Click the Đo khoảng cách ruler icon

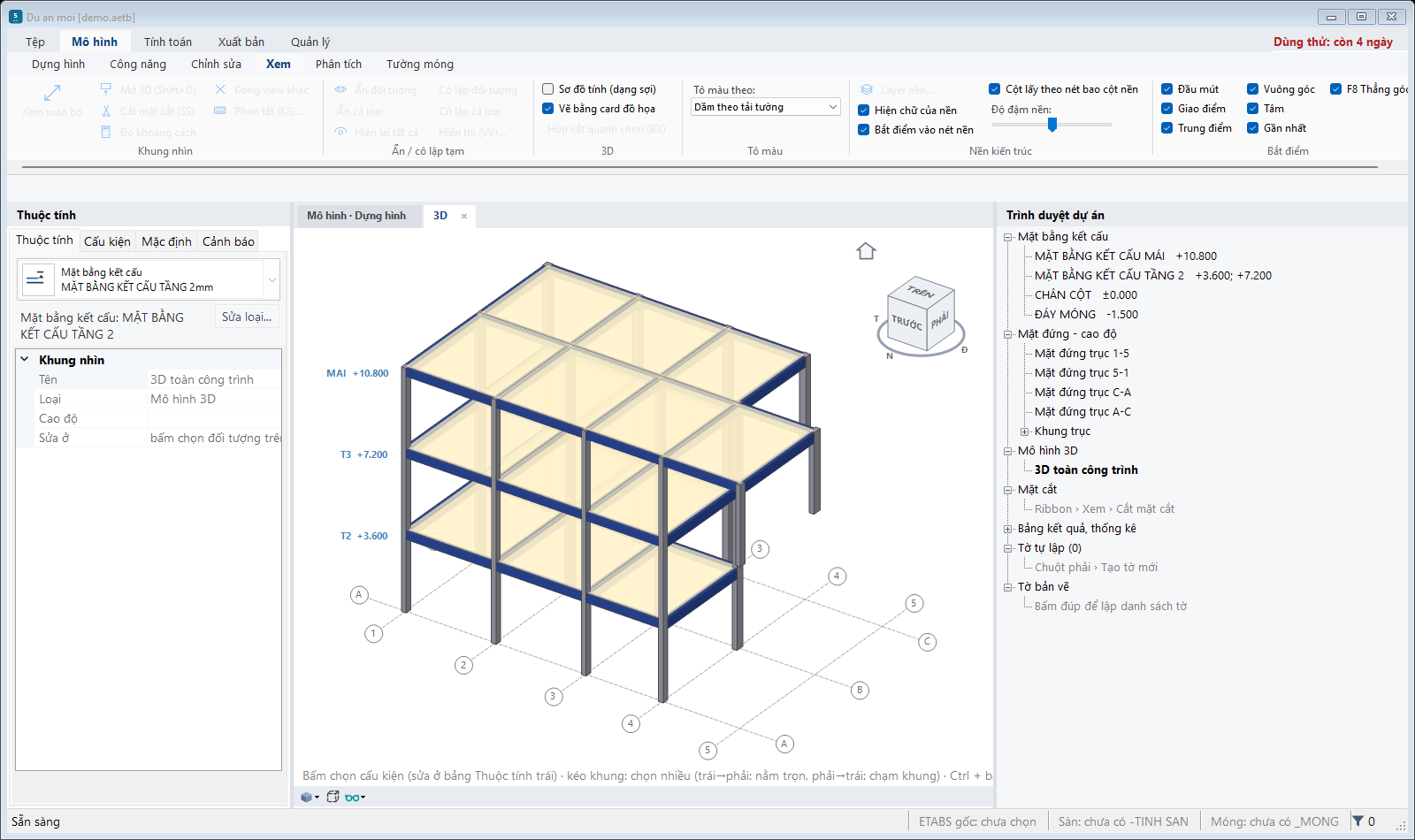[x=106, y=132]
